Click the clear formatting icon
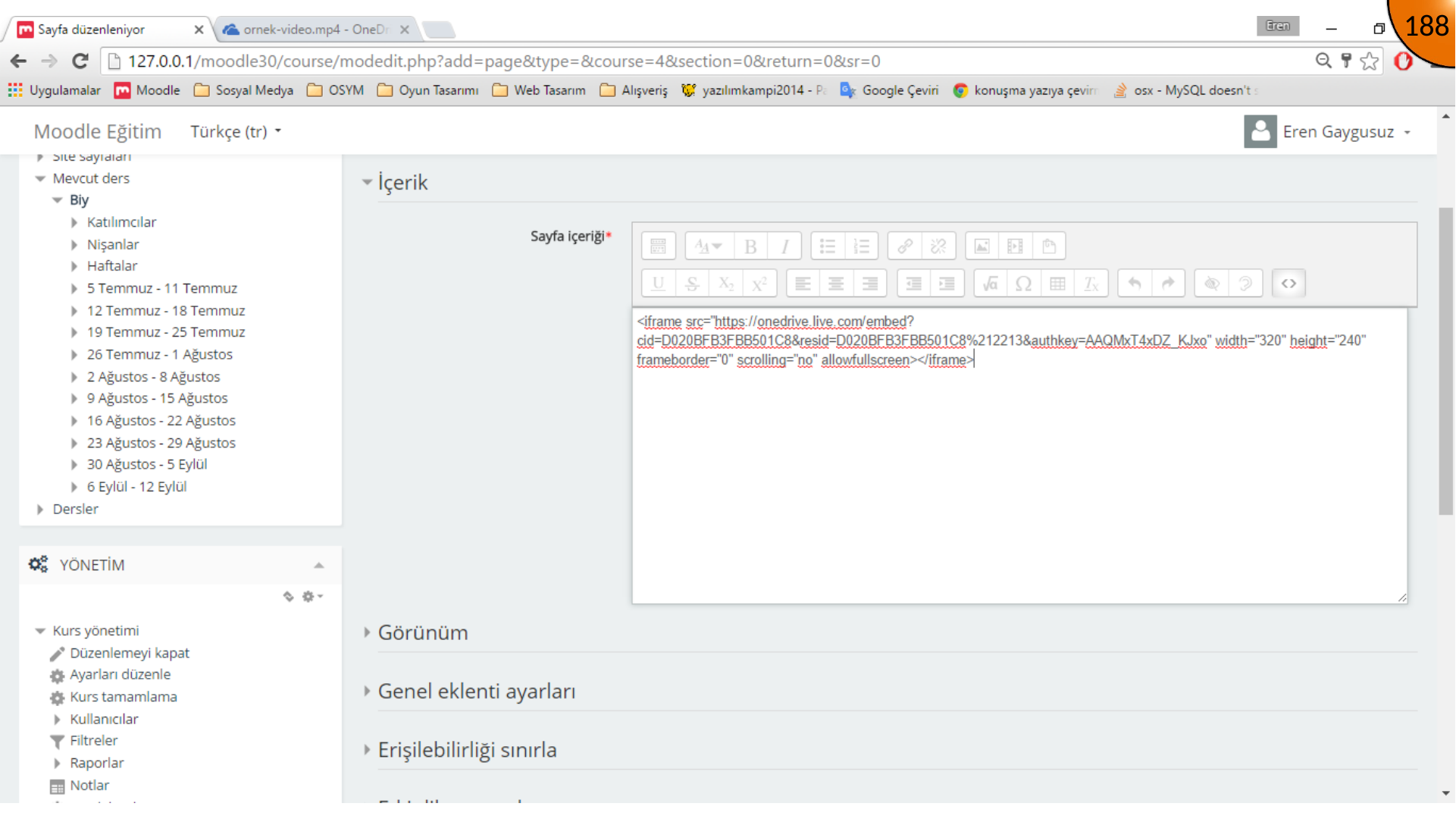 (1091, 284)
